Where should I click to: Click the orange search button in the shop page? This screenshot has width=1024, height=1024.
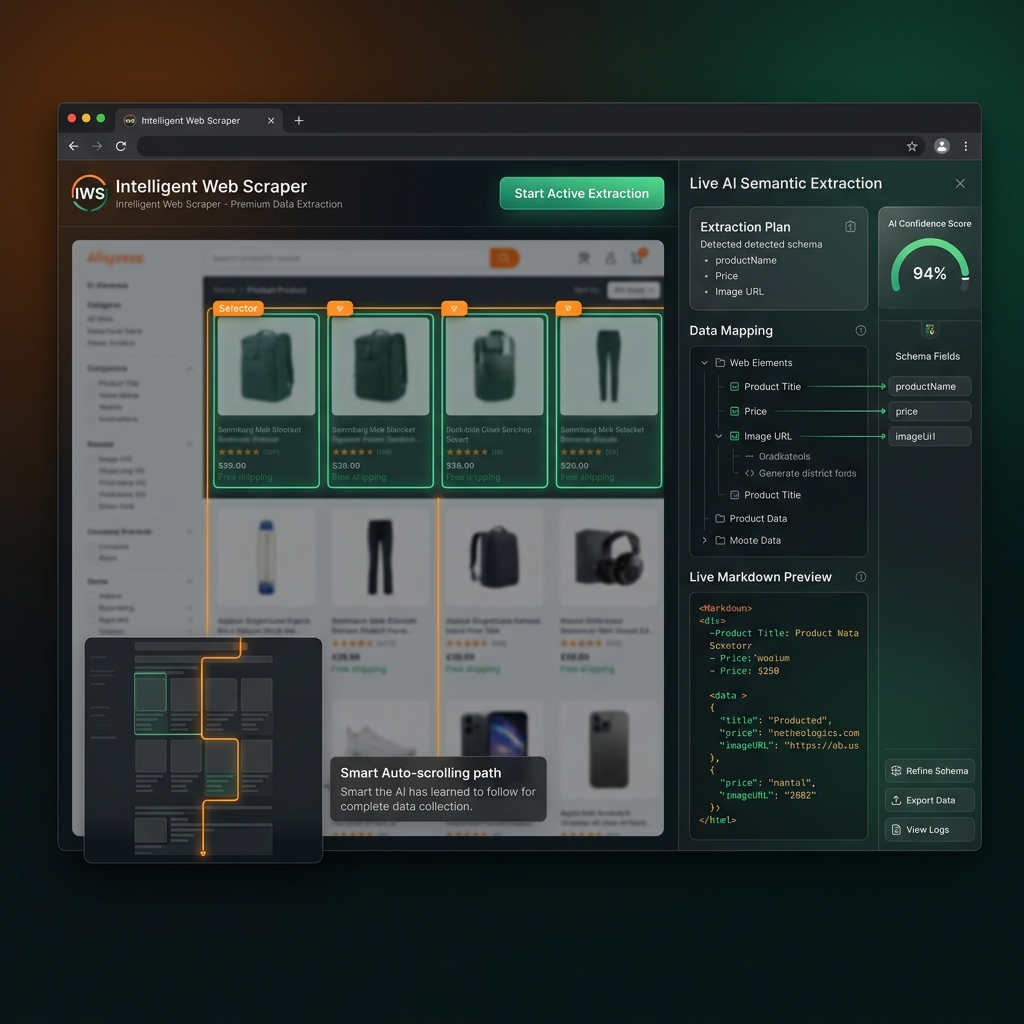(x=504, y=258)
